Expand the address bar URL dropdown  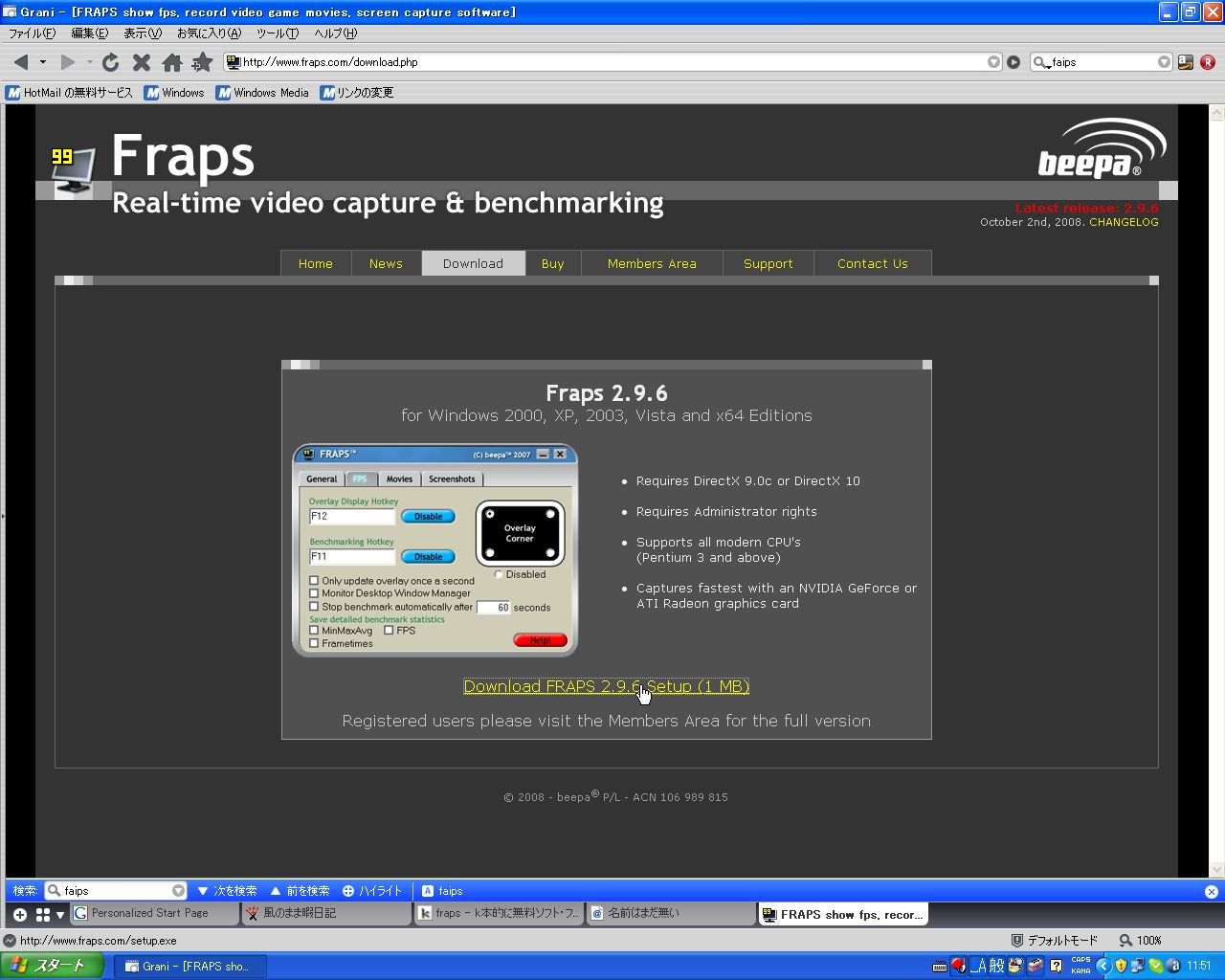tap(994, 62)
